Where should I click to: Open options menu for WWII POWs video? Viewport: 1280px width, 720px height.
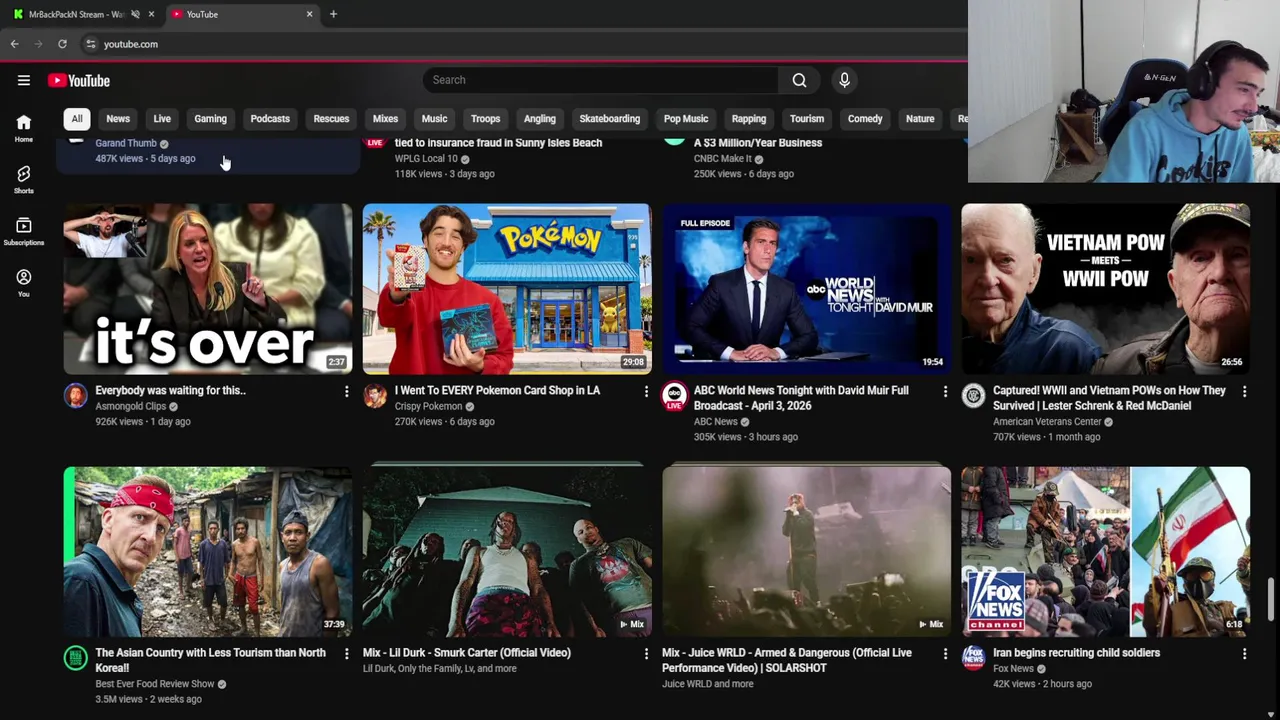(x=1244, y=391)
